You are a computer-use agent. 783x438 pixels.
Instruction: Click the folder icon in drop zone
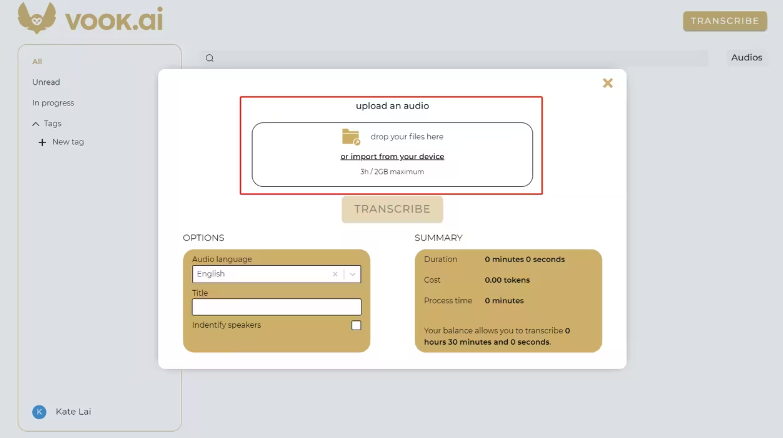351,137
